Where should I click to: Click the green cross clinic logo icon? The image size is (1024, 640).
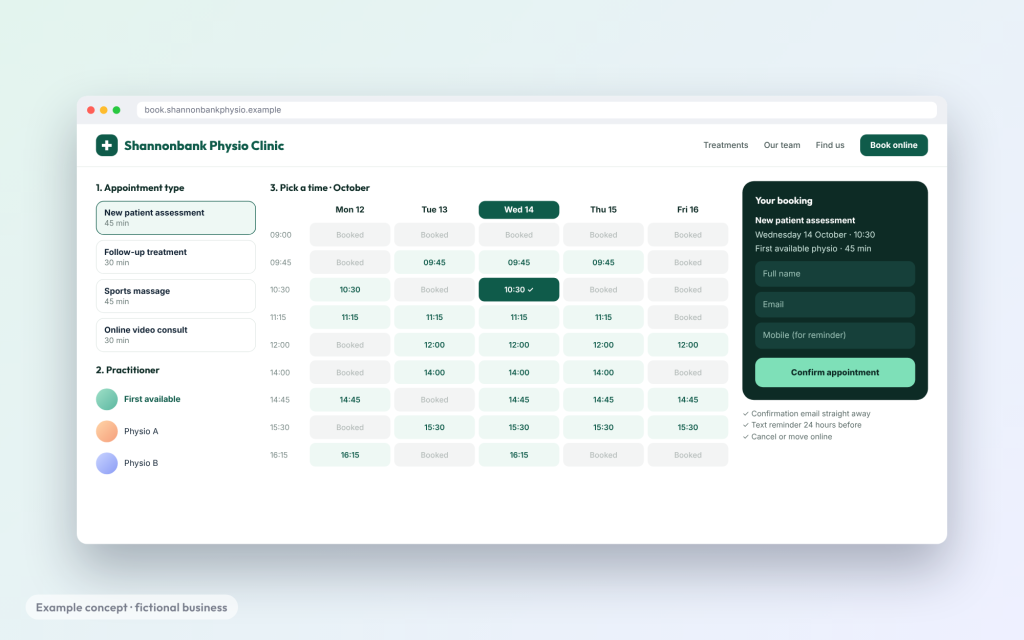tap(106, 145)
